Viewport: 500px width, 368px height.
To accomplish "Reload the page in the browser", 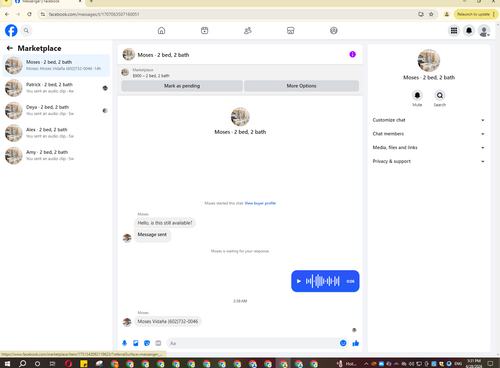I will click(29, 14).
